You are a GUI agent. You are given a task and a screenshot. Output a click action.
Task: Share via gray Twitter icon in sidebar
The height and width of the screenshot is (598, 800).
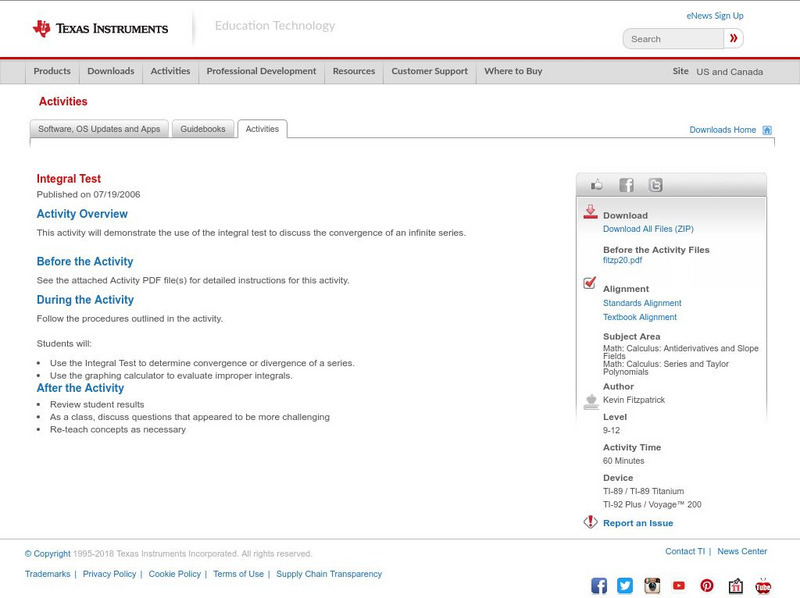tap(655, 185)
